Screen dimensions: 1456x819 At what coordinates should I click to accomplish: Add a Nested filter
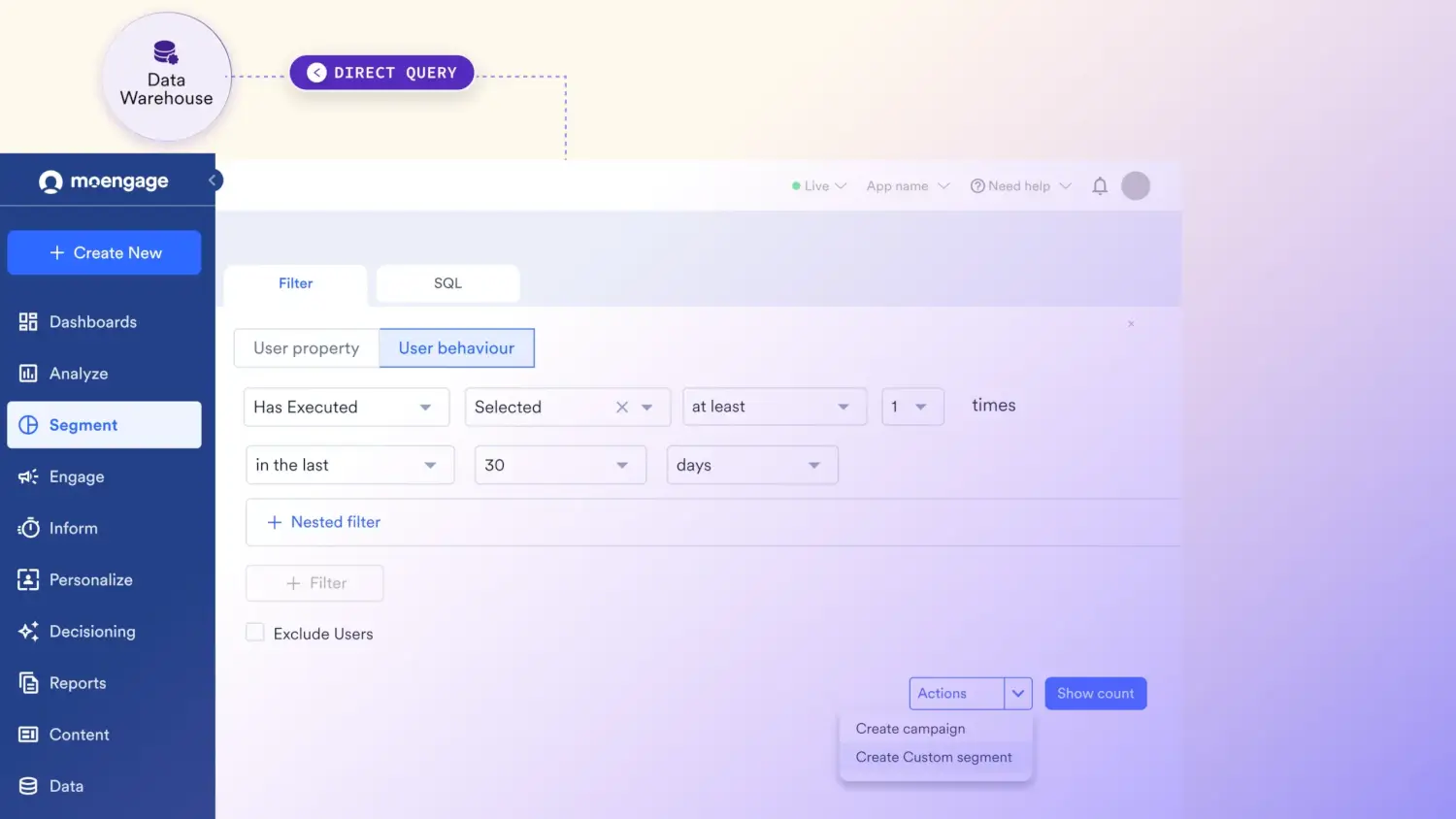coord(324,522)
